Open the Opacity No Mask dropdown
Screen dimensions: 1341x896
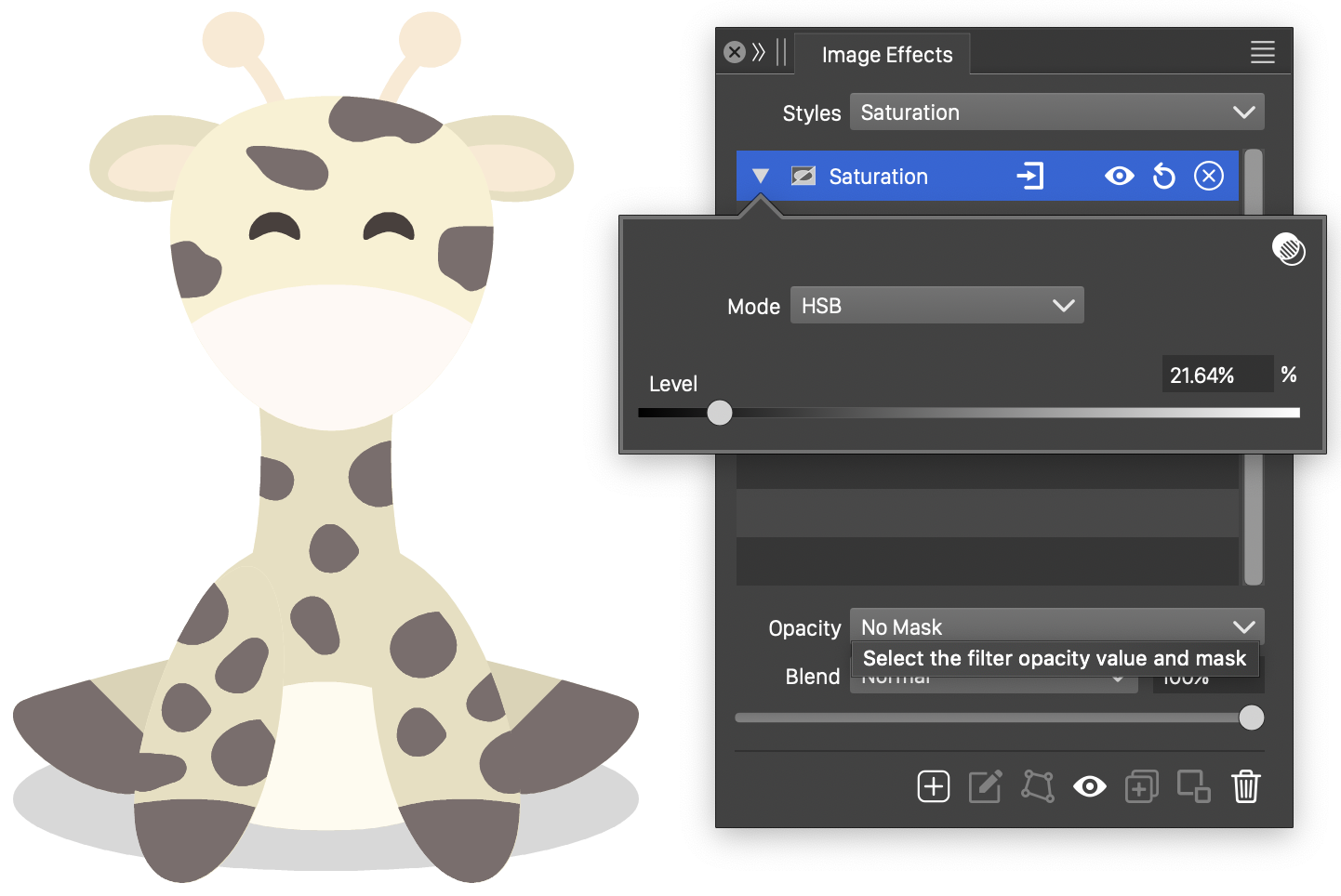pyautogui.click(x=1056, y=626)
